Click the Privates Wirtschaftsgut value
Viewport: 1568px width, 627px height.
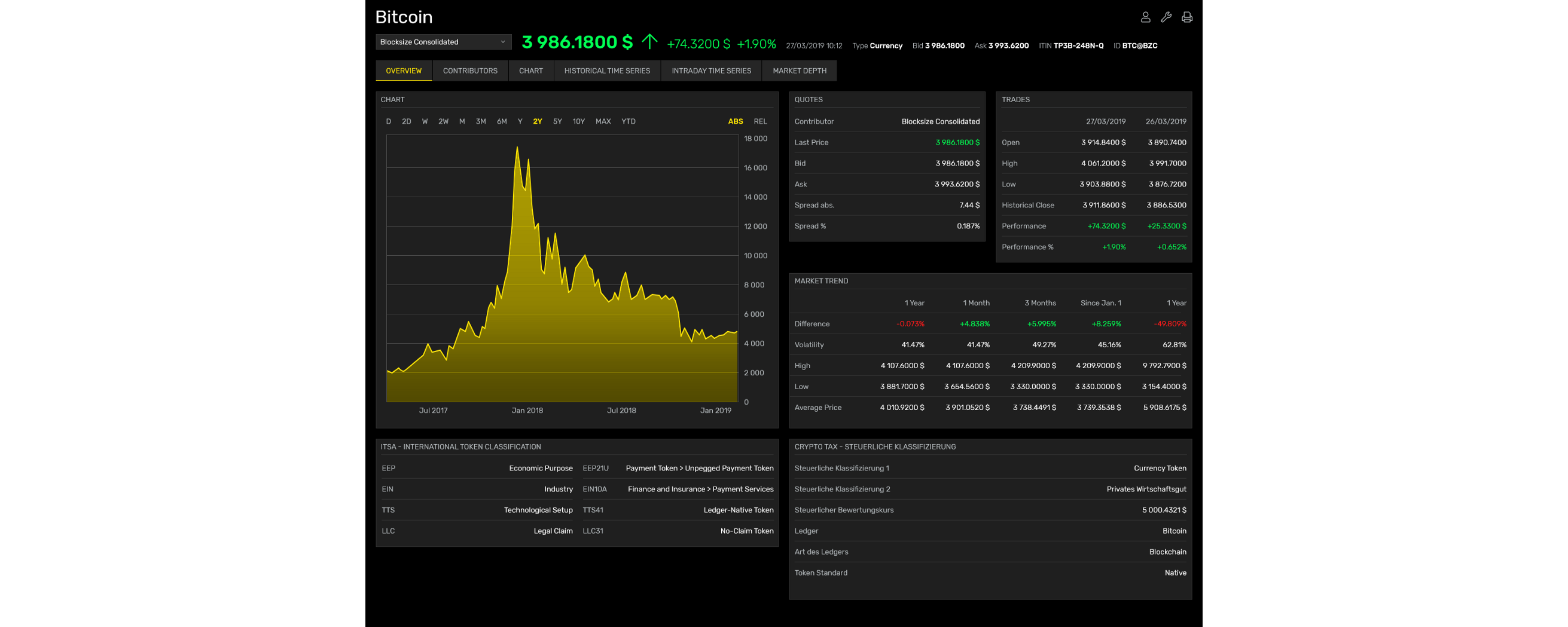click(1146, 489)
